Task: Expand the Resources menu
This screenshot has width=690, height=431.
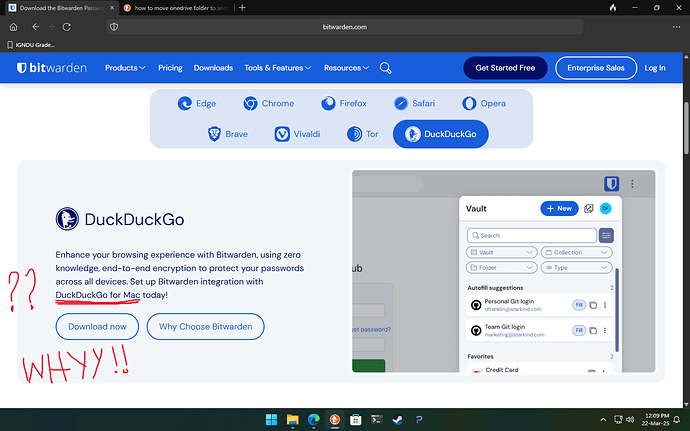Action: coord(346,68)
